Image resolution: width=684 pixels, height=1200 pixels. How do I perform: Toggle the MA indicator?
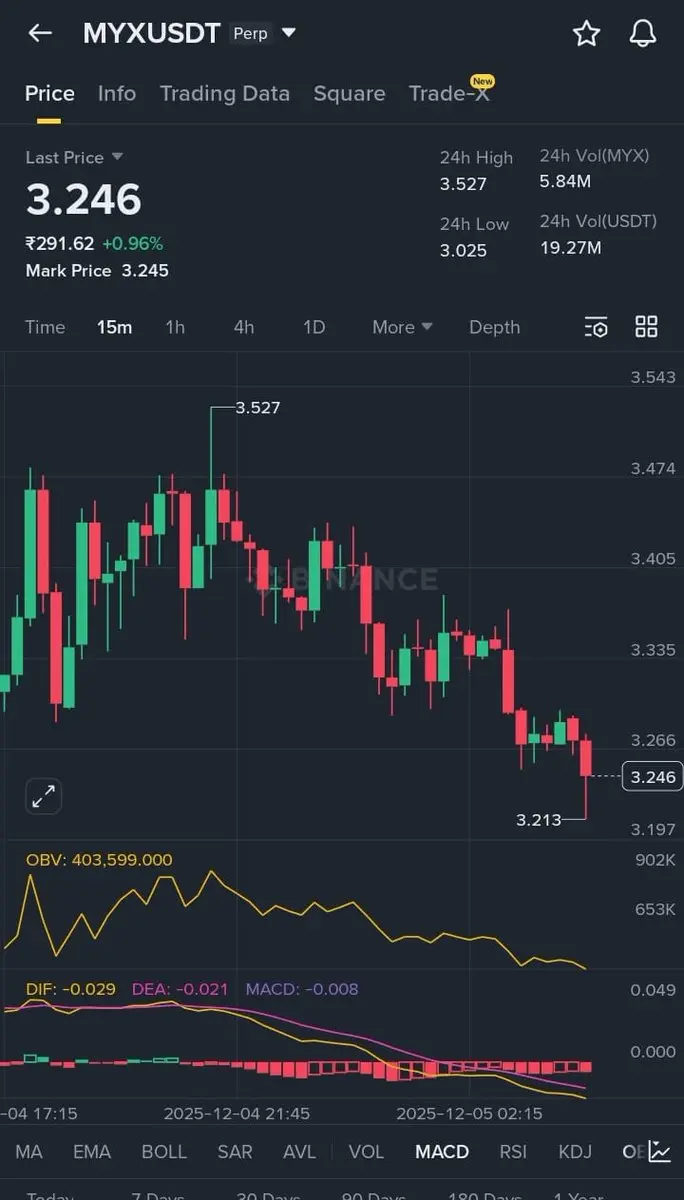click(x=29, y=1151)
